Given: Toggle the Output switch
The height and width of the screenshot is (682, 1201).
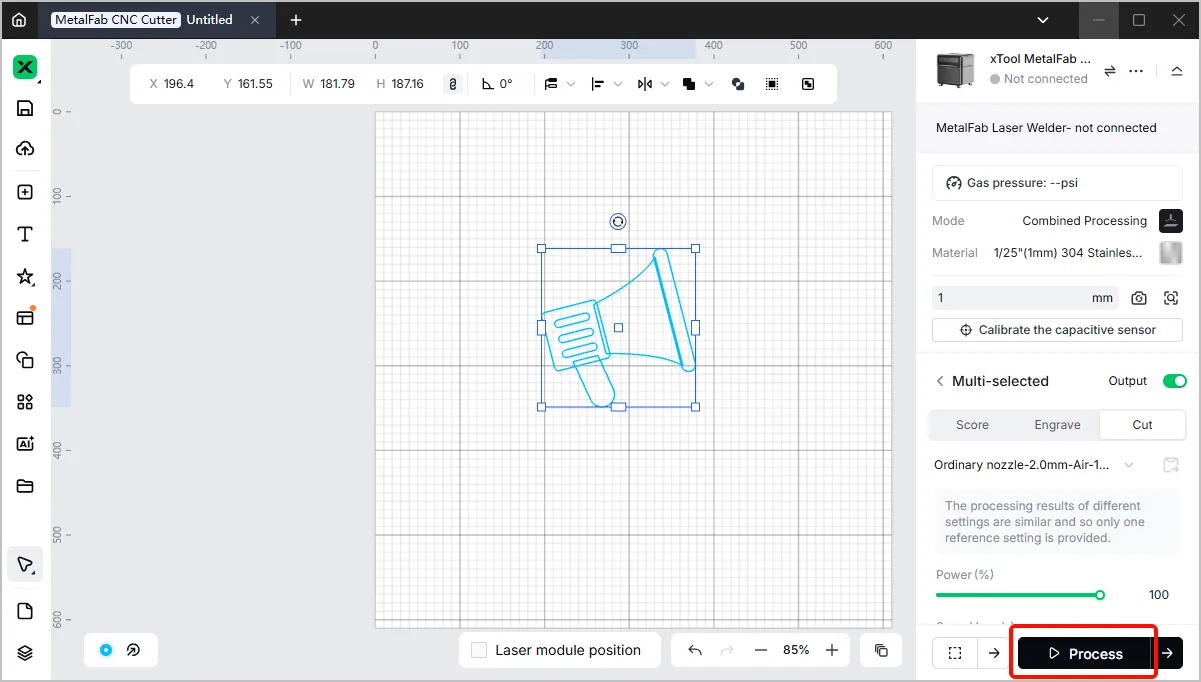Looking at the screenshot, I should [1174, 381].
